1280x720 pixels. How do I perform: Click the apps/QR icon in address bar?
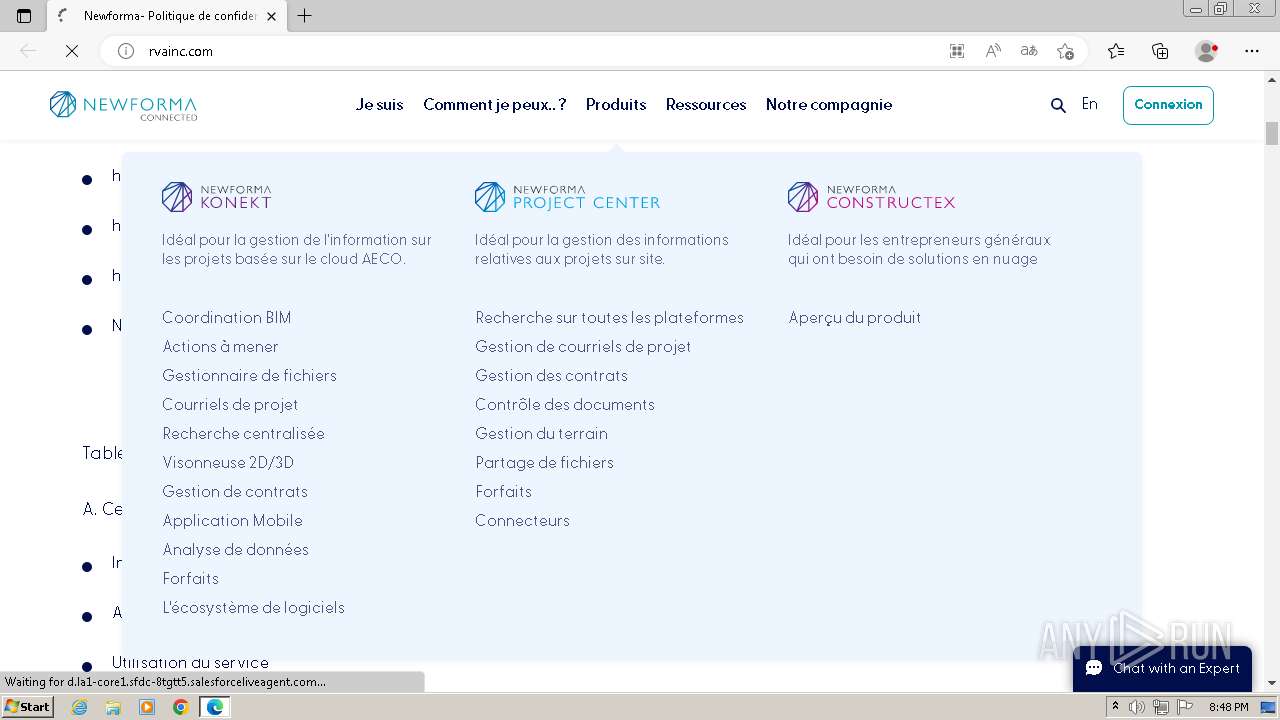(x=957, y=51)
